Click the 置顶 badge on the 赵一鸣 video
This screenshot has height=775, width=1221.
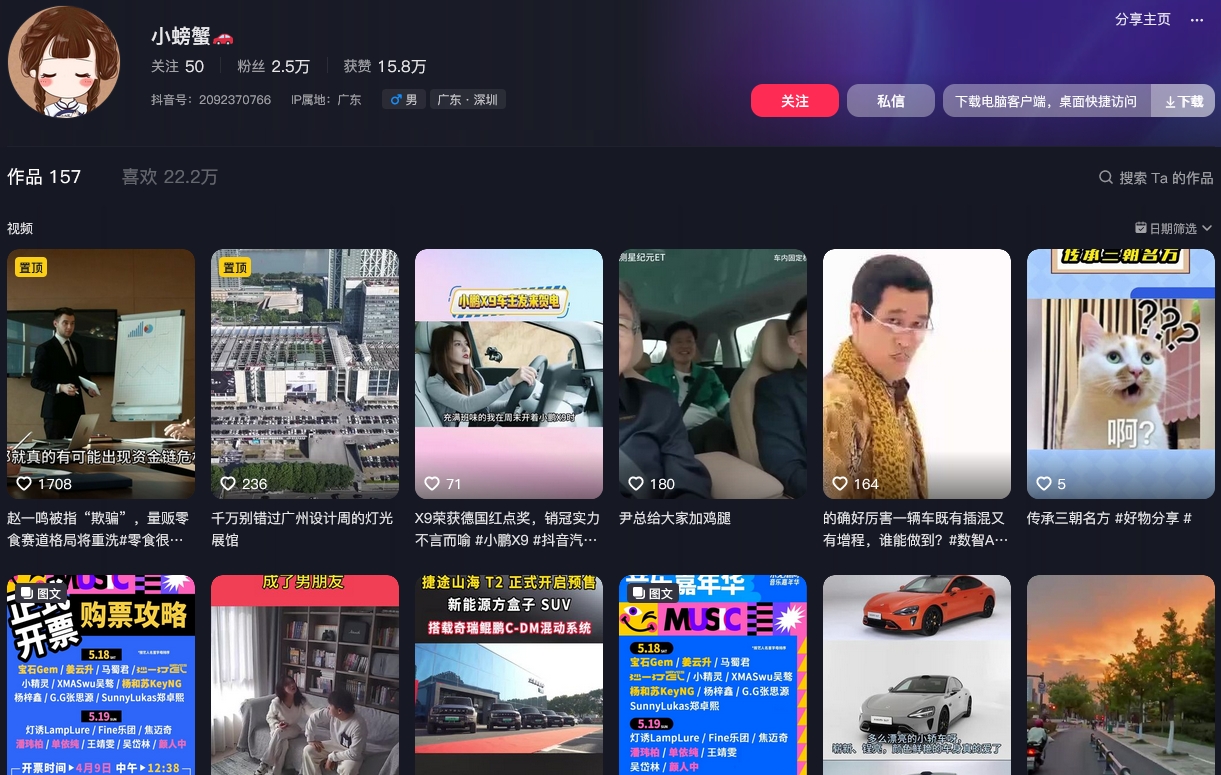pyautogui.click(x=31, y=268)
